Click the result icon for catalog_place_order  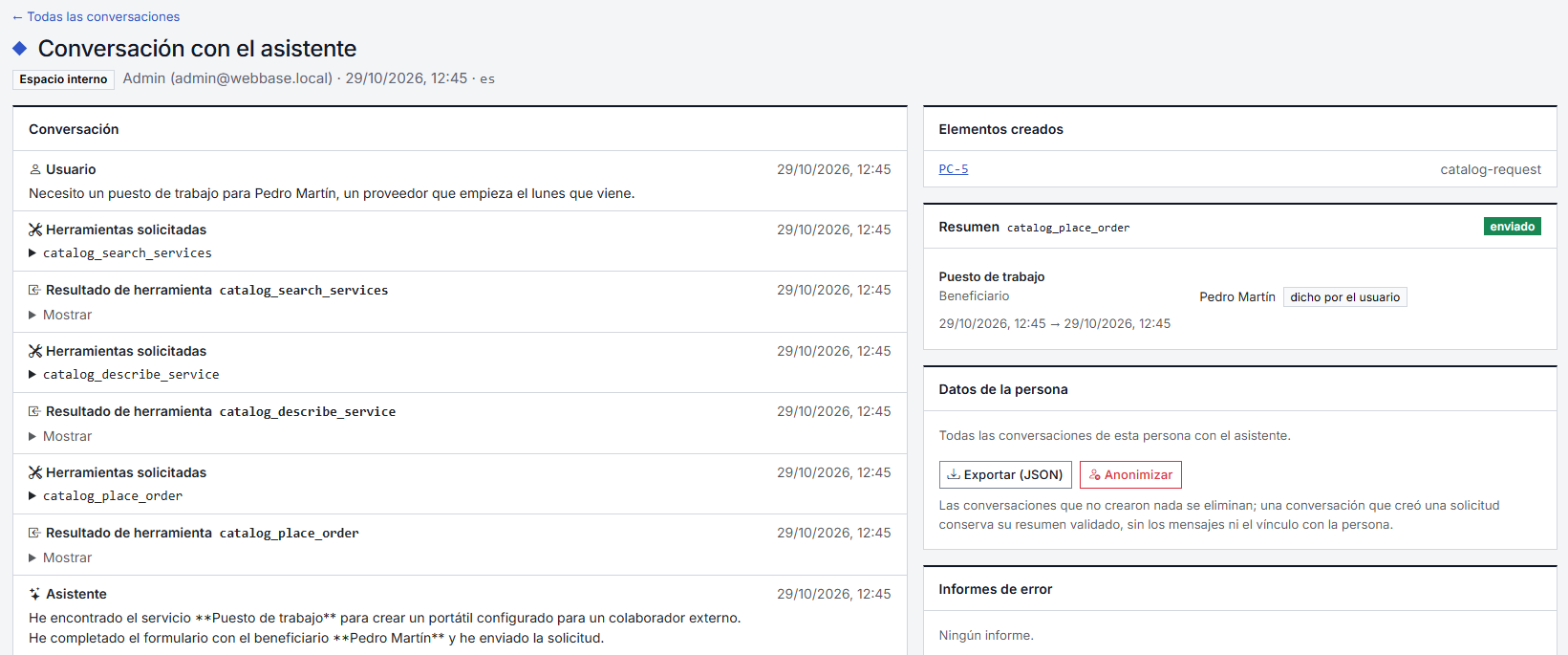tap(35, 533)
